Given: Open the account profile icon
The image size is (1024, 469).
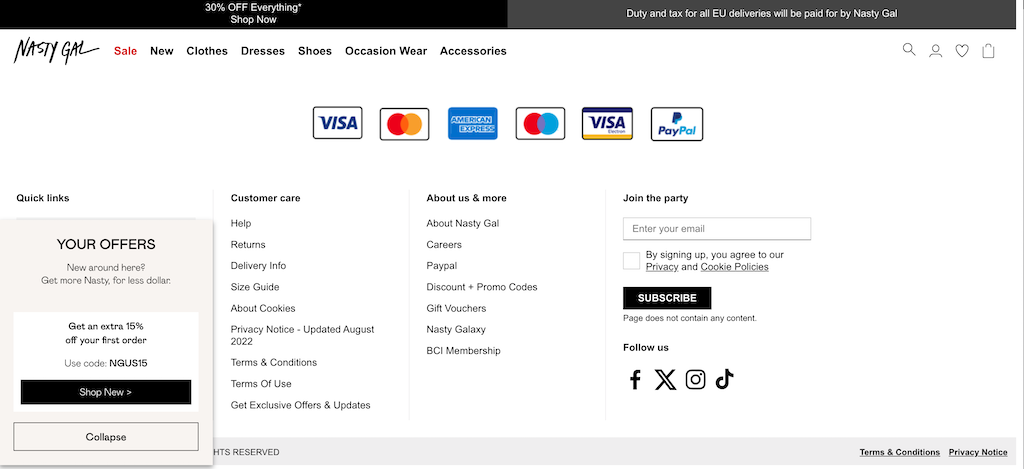Looking at the screenshot, I should pyautogui.click(x=935, y=51).
